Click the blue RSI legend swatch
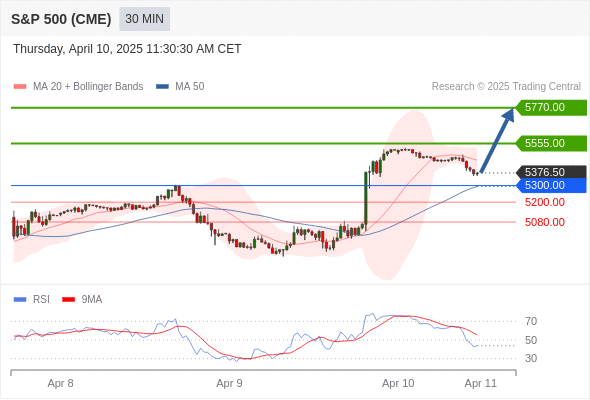 [20, 300]
